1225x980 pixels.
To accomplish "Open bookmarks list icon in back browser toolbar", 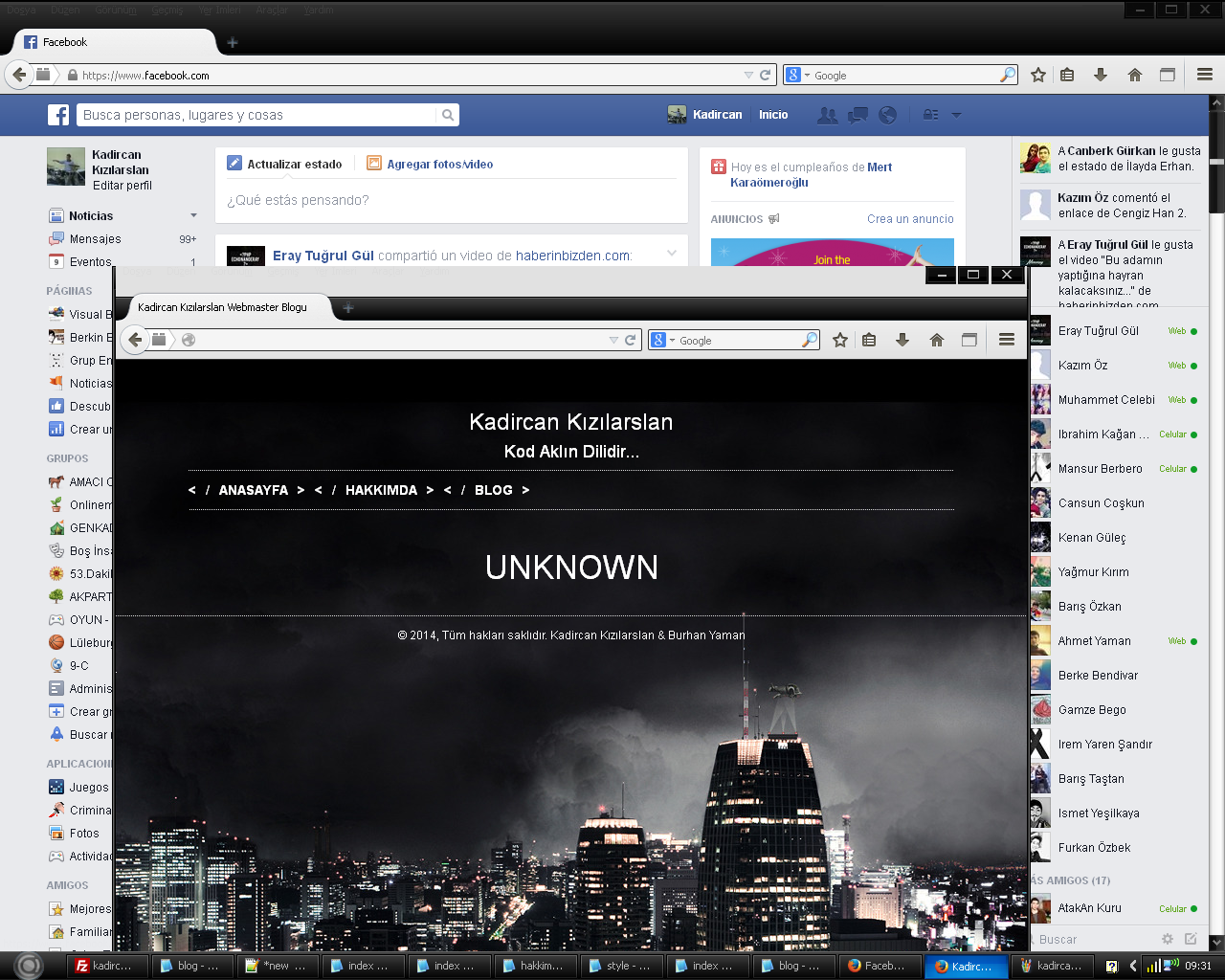I will [1067, 75].
